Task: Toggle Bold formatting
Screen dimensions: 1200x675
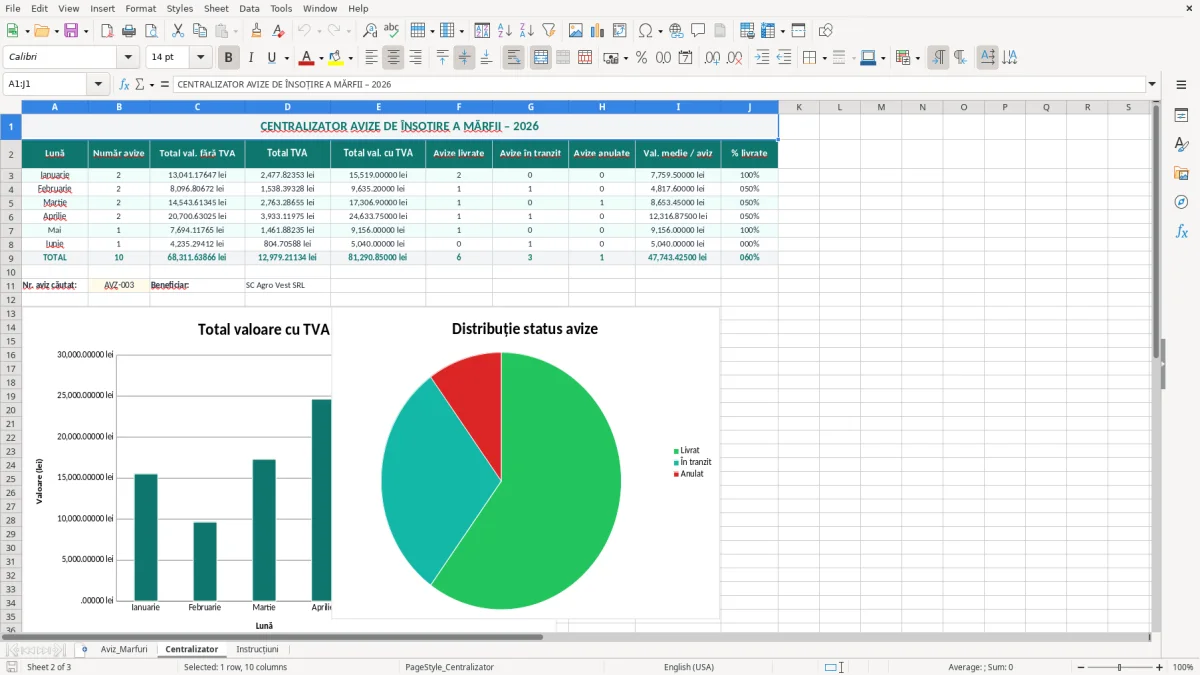Action: (x=229, y=58)
